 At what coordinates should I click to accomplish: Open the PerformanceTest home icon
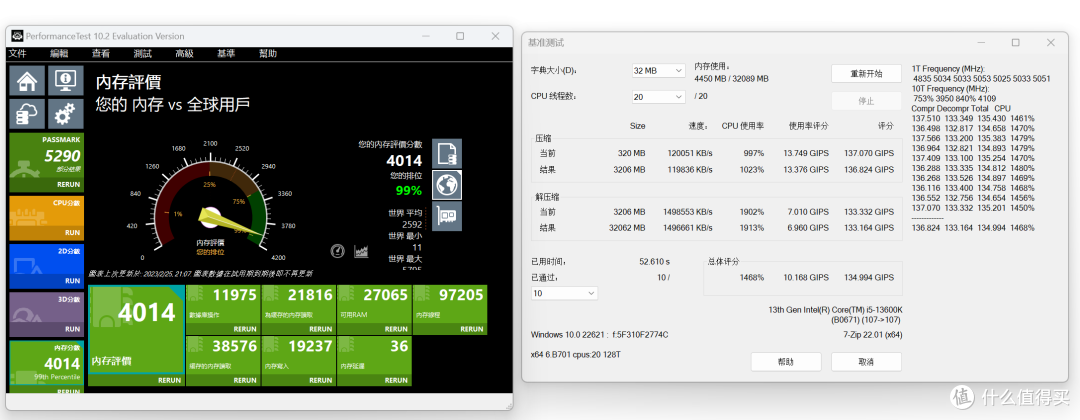(28, 81)
